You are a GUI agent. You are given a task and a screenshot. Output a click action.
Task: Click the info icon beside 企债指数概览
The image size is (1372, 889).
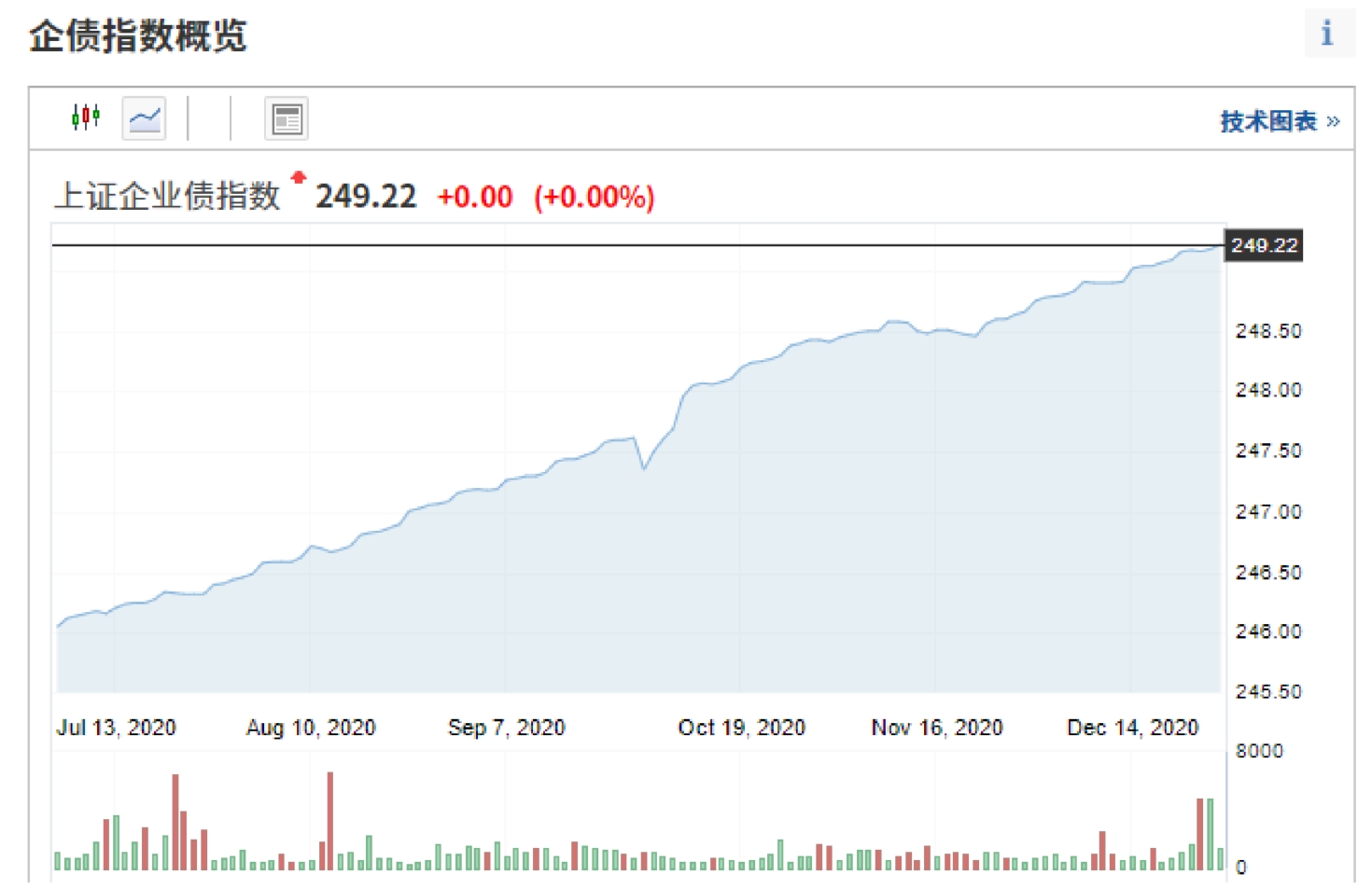pyautogui.click(x=1328, y=34)
